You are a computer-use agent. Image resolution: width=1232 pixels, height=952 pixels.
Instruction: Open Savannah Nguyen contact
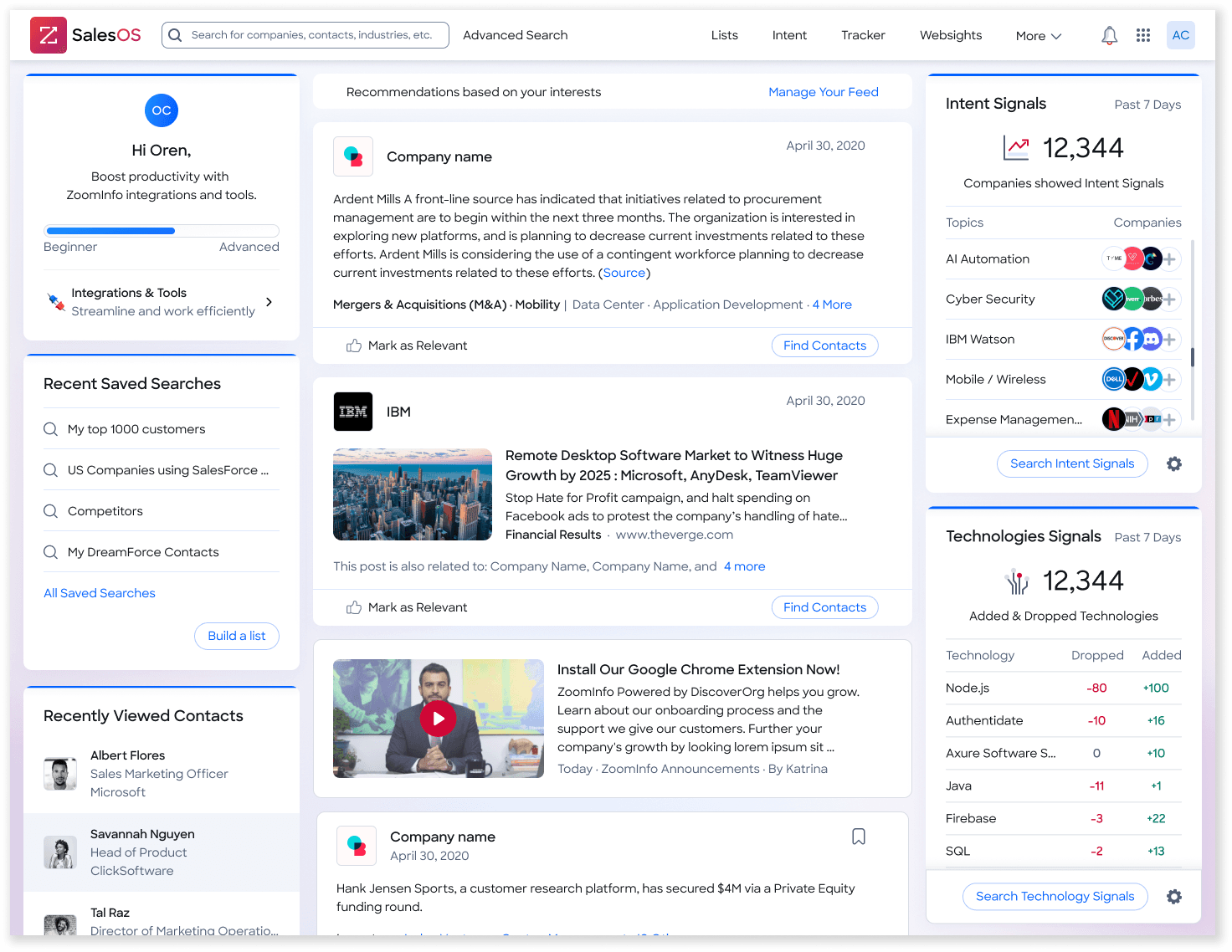(x=162, y=852)
